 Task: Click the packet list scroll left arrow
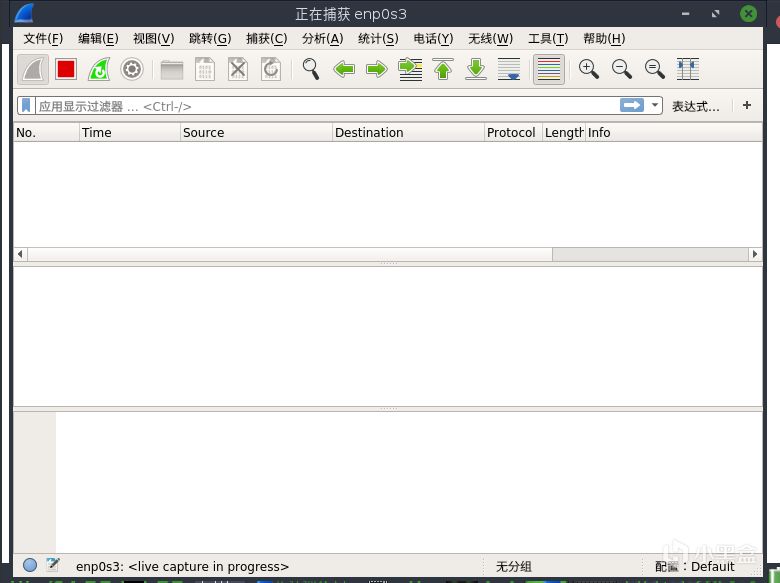pyautogui.click(x=20, y=254)
